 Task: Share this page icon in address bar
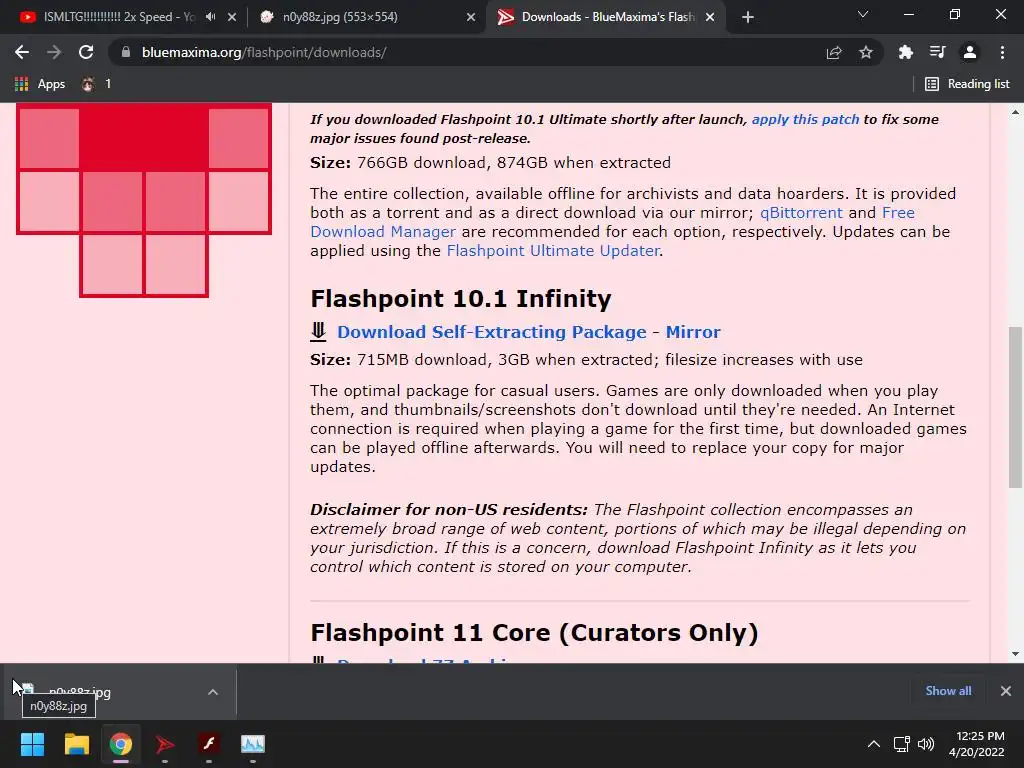pos(834,52)
